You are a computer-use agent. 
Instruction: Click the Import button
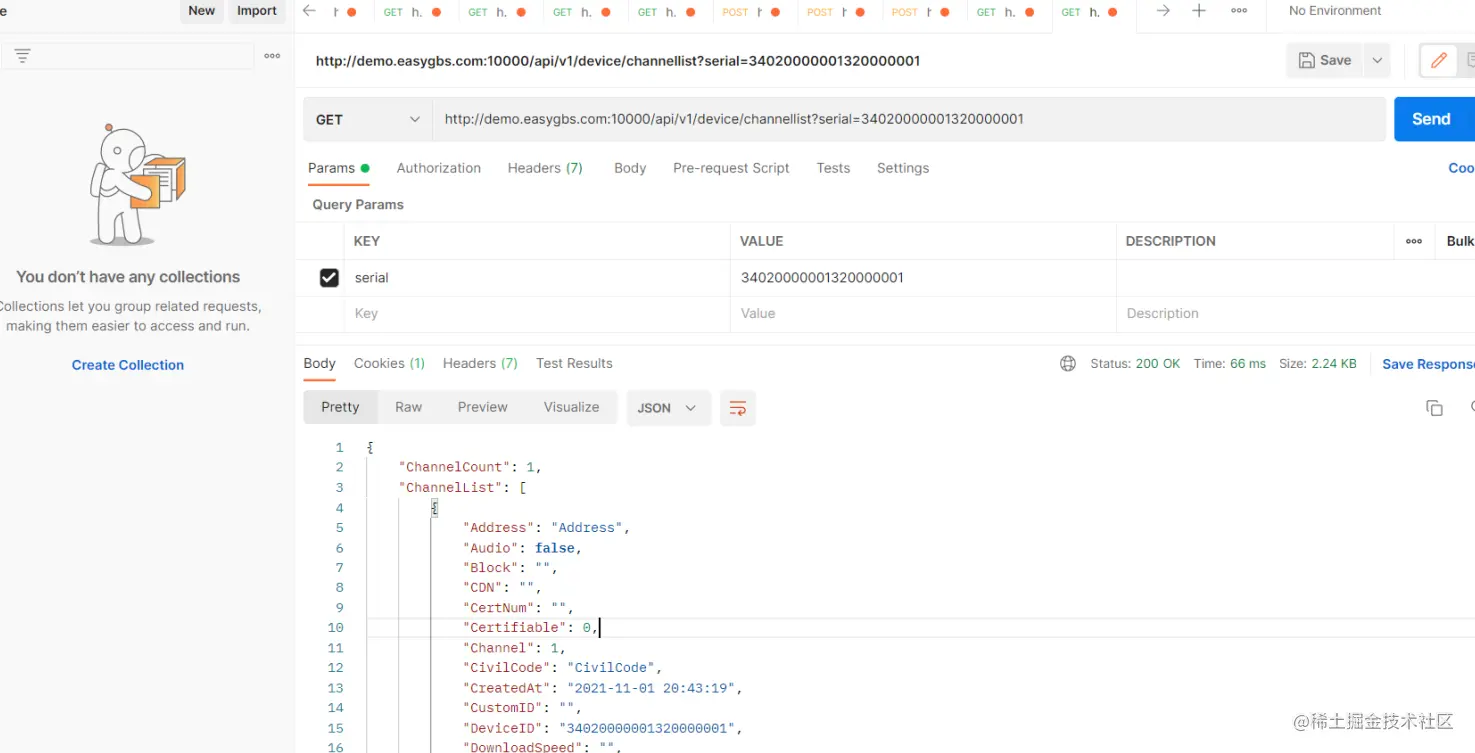point(257,11)
